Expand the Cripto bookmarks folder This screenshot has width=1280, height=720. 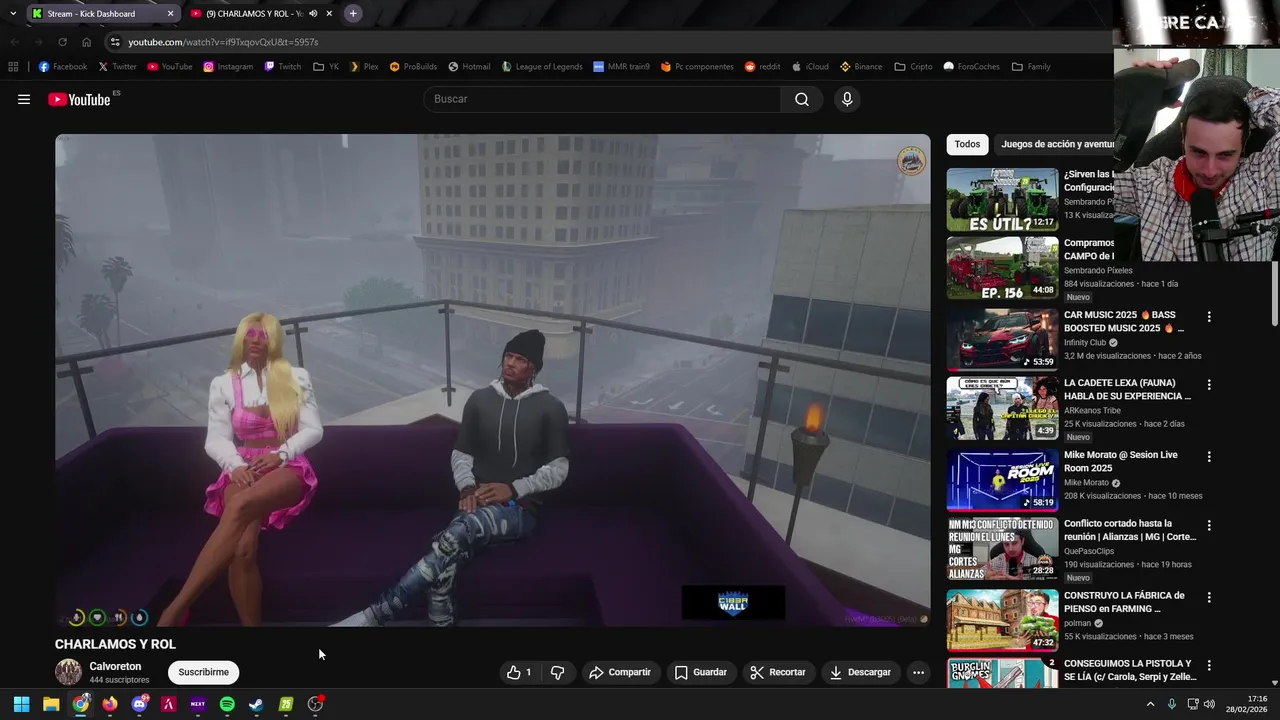click(x=914, y=67)
